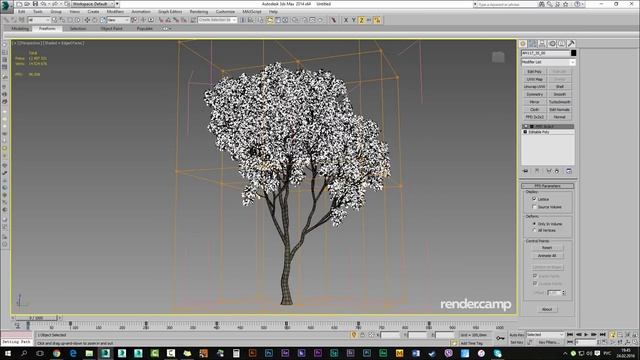640x360 pixels.
Task: Click Viber icon in the taskbar
Action: click(449, 353)
